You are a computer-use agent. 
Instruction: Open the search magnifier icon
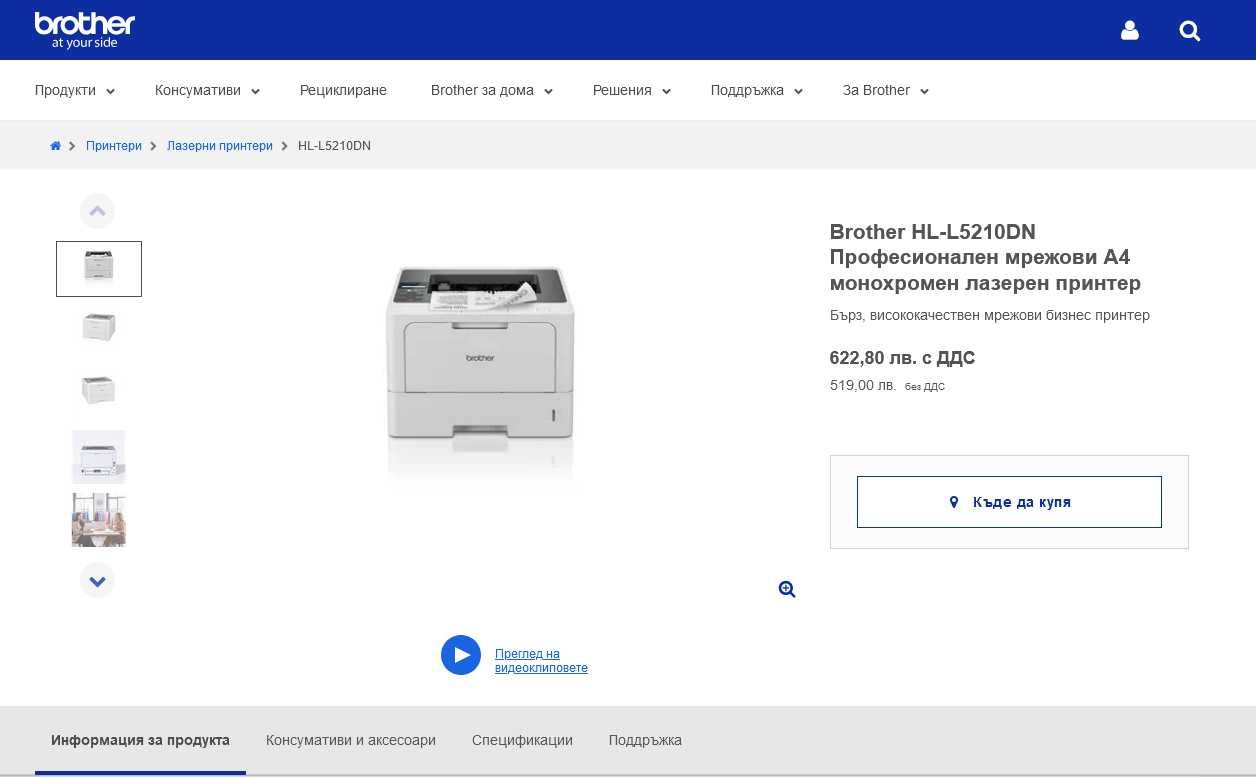(1190, 31)
